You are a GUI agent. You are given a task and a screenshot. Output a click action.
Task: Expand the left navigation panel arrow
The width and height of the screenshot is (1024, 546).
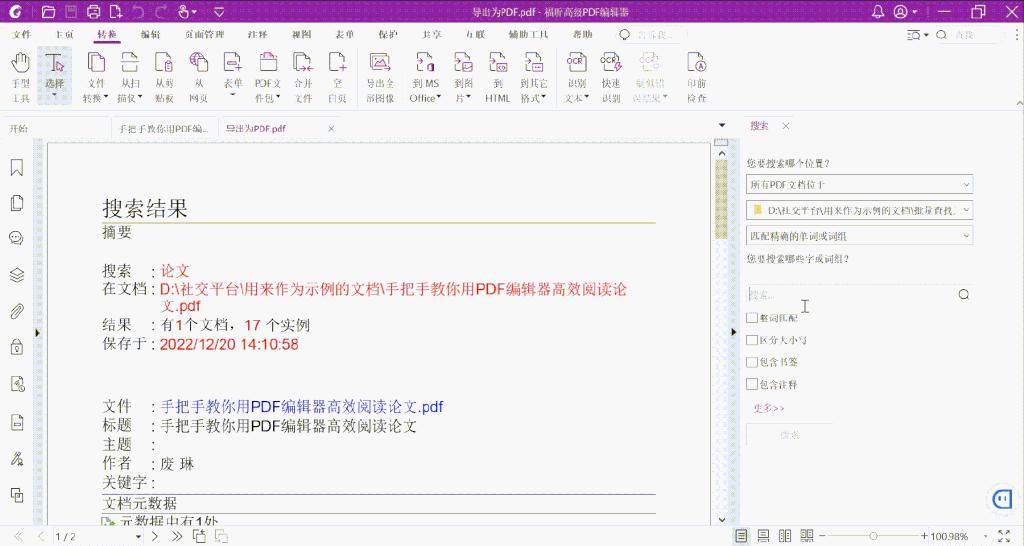[x=37, y=332]
